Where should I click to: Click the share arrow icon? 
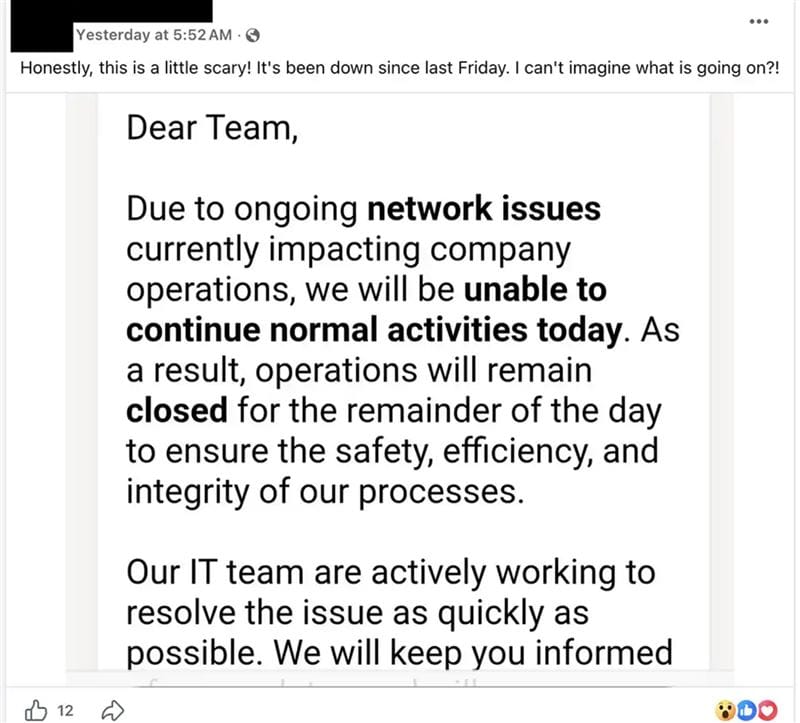113,710
